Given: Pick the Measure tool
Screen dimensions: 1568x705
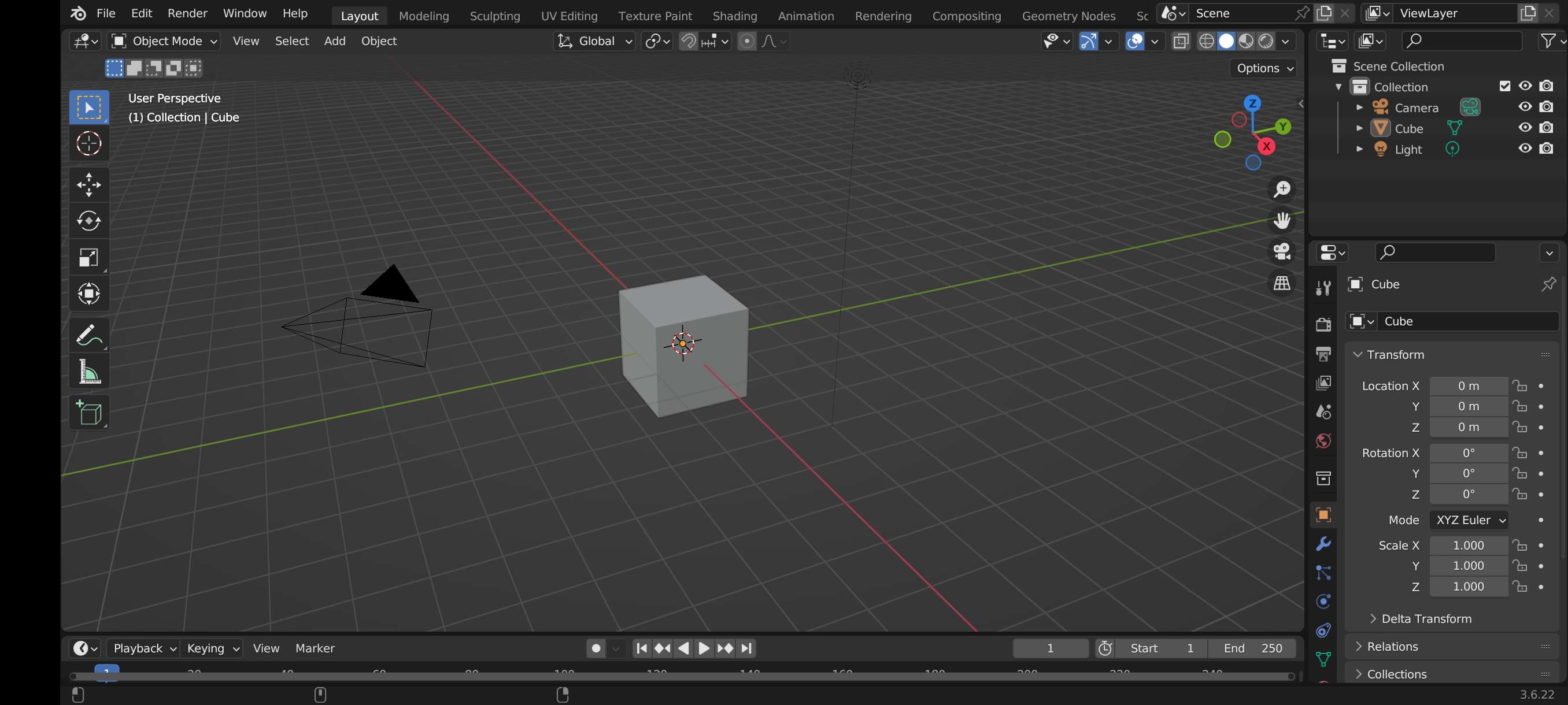Looking at the screenshot, I should click(89, 371).
